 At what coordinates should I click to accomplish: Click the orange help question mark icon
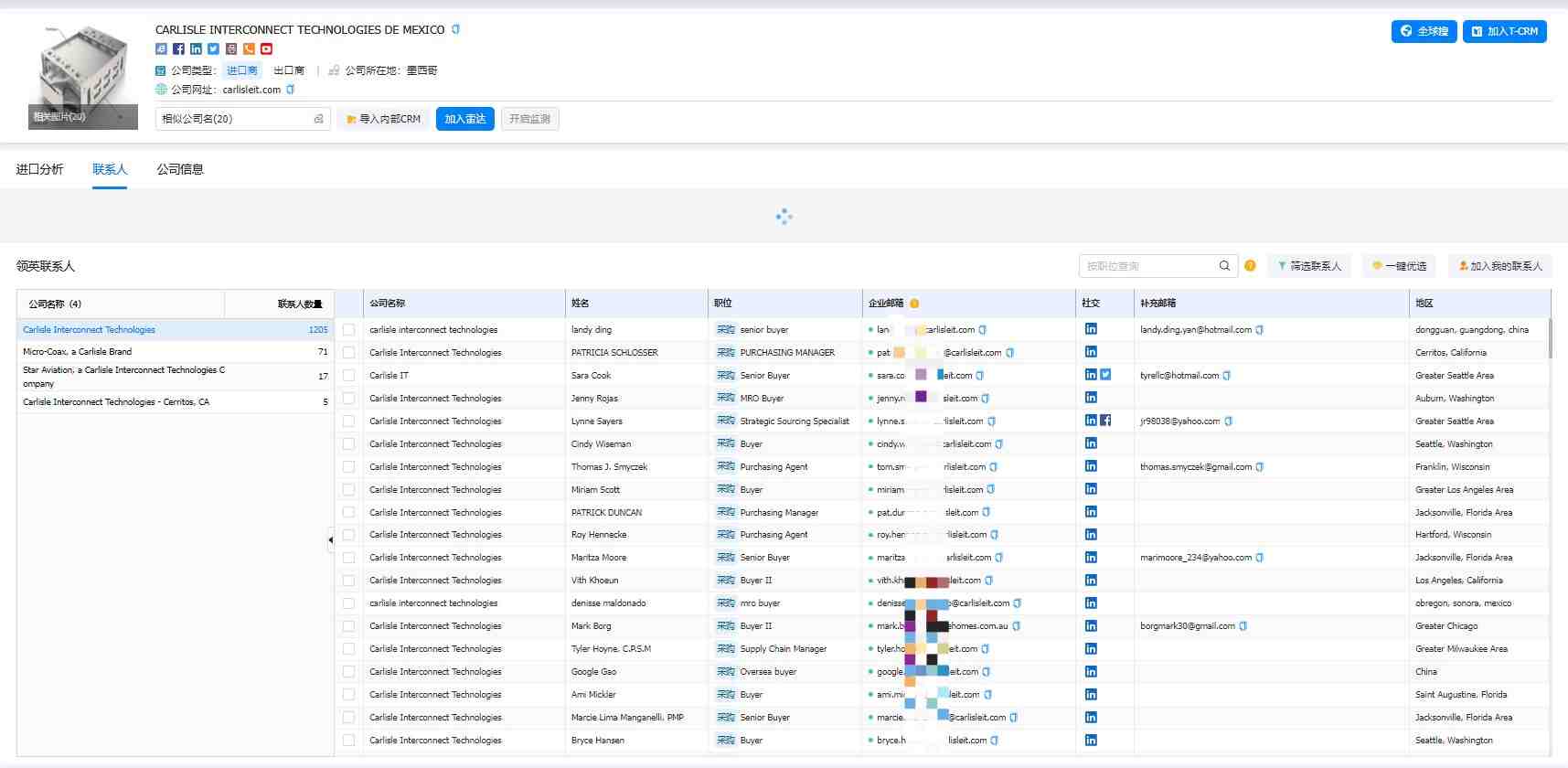click(x=1250, y=266)
